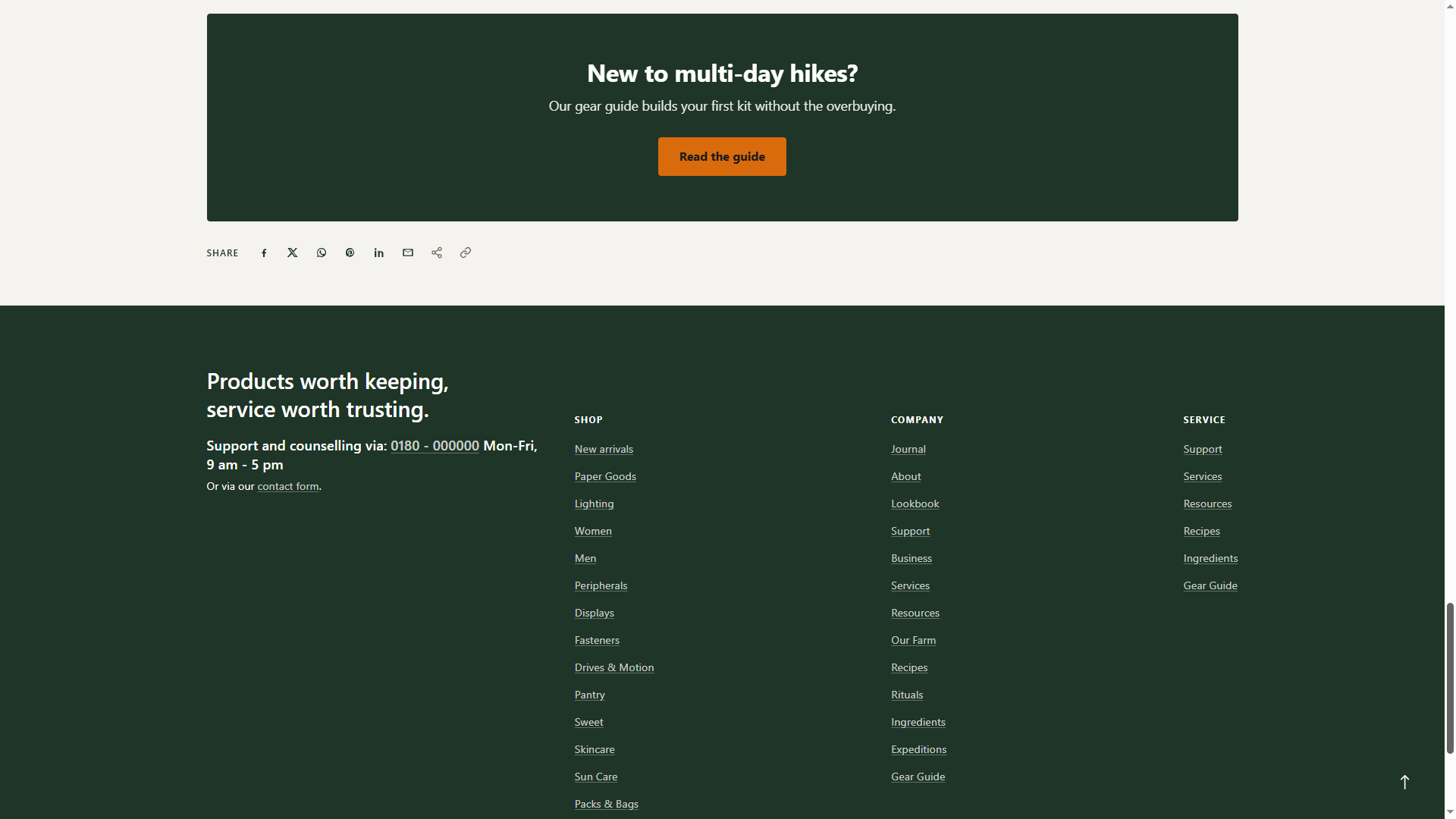
Task: Go to Fasteners in the footer
Action: [x=597, y=641]
